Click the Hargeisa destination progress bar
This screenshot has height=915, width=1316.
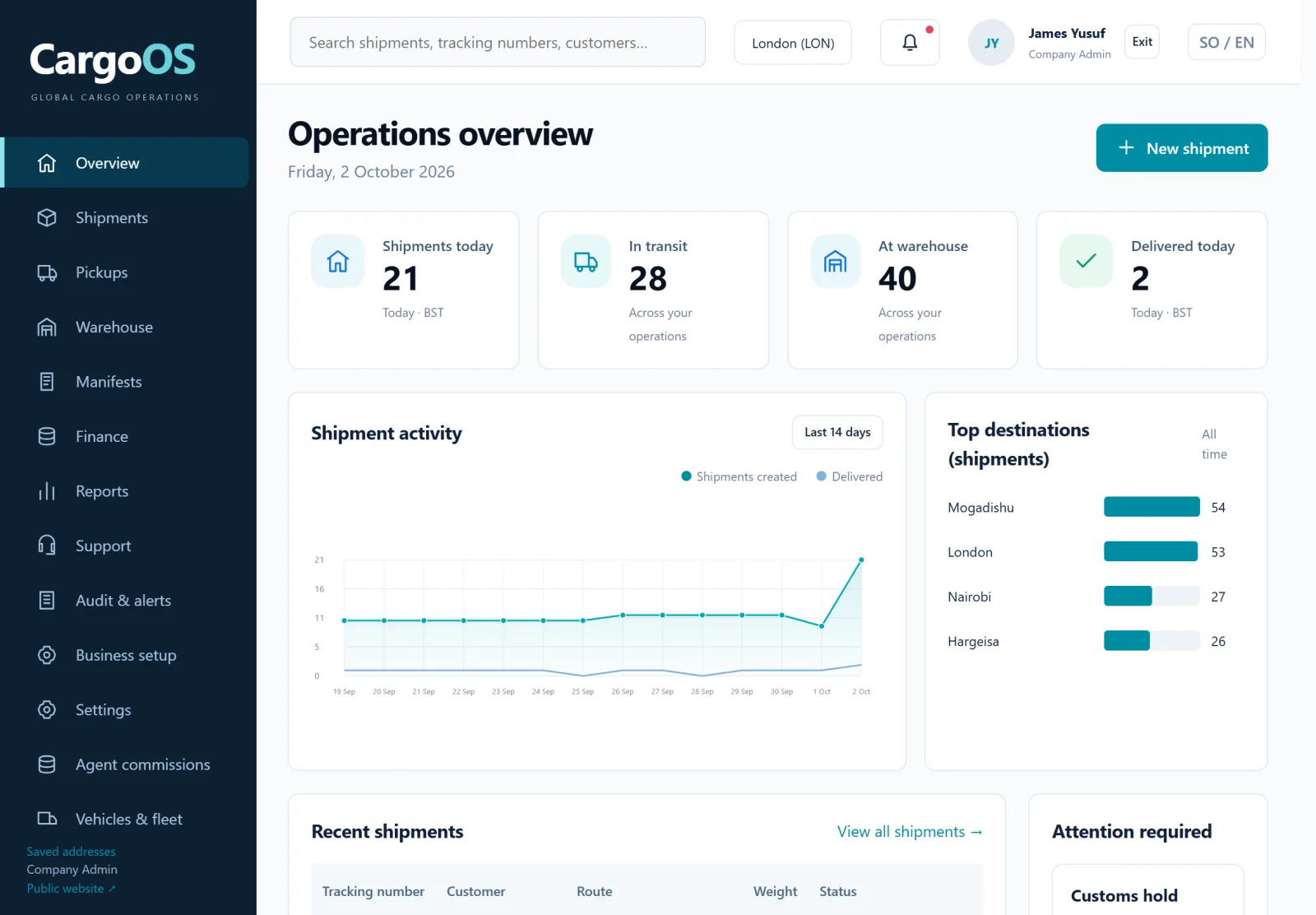pos(1151,640)
